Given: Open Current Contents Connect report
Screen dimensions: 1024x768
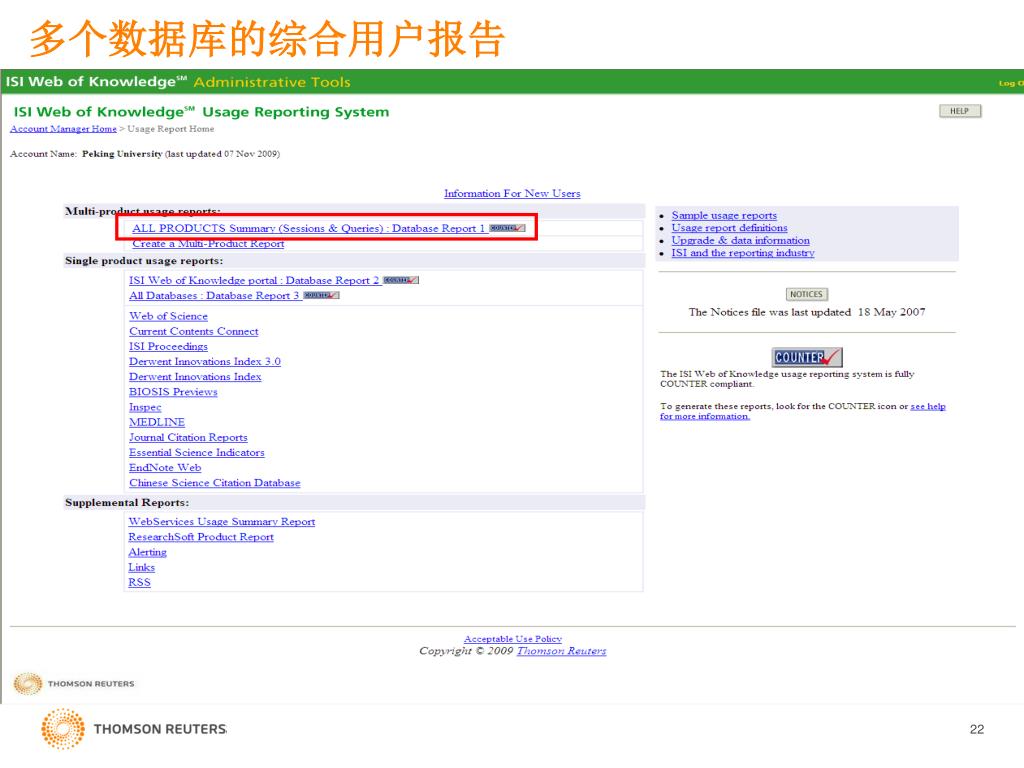Looking at the screenshot, I should pyautogui.click(x=193, y=332).
